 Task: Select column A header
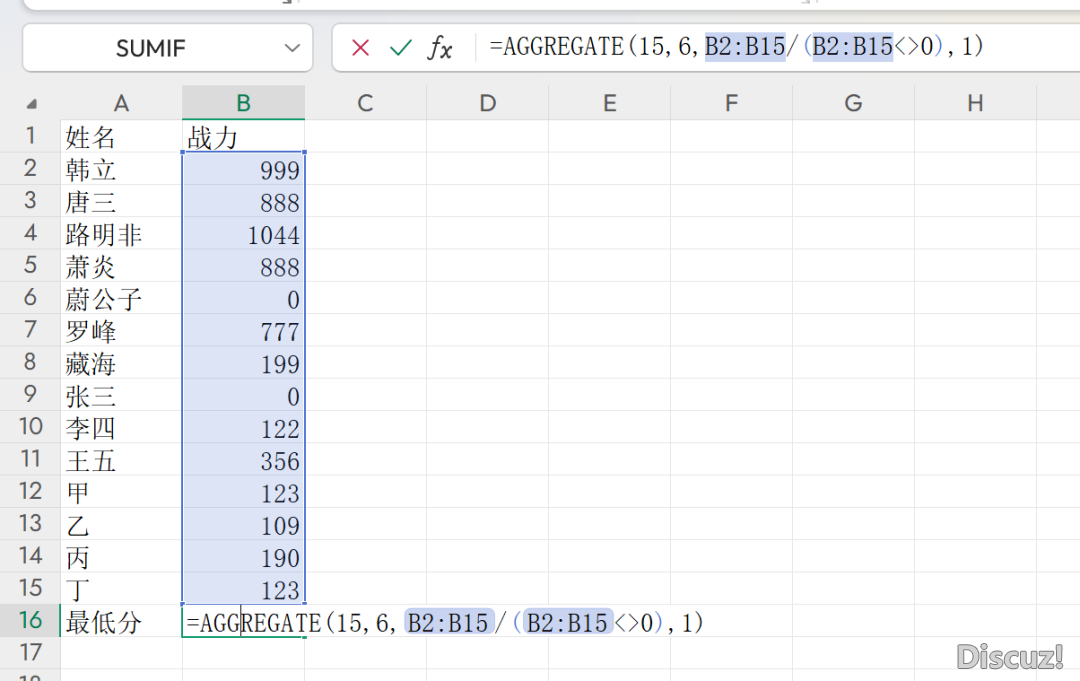pyautogui.click(x=121, y=103)
